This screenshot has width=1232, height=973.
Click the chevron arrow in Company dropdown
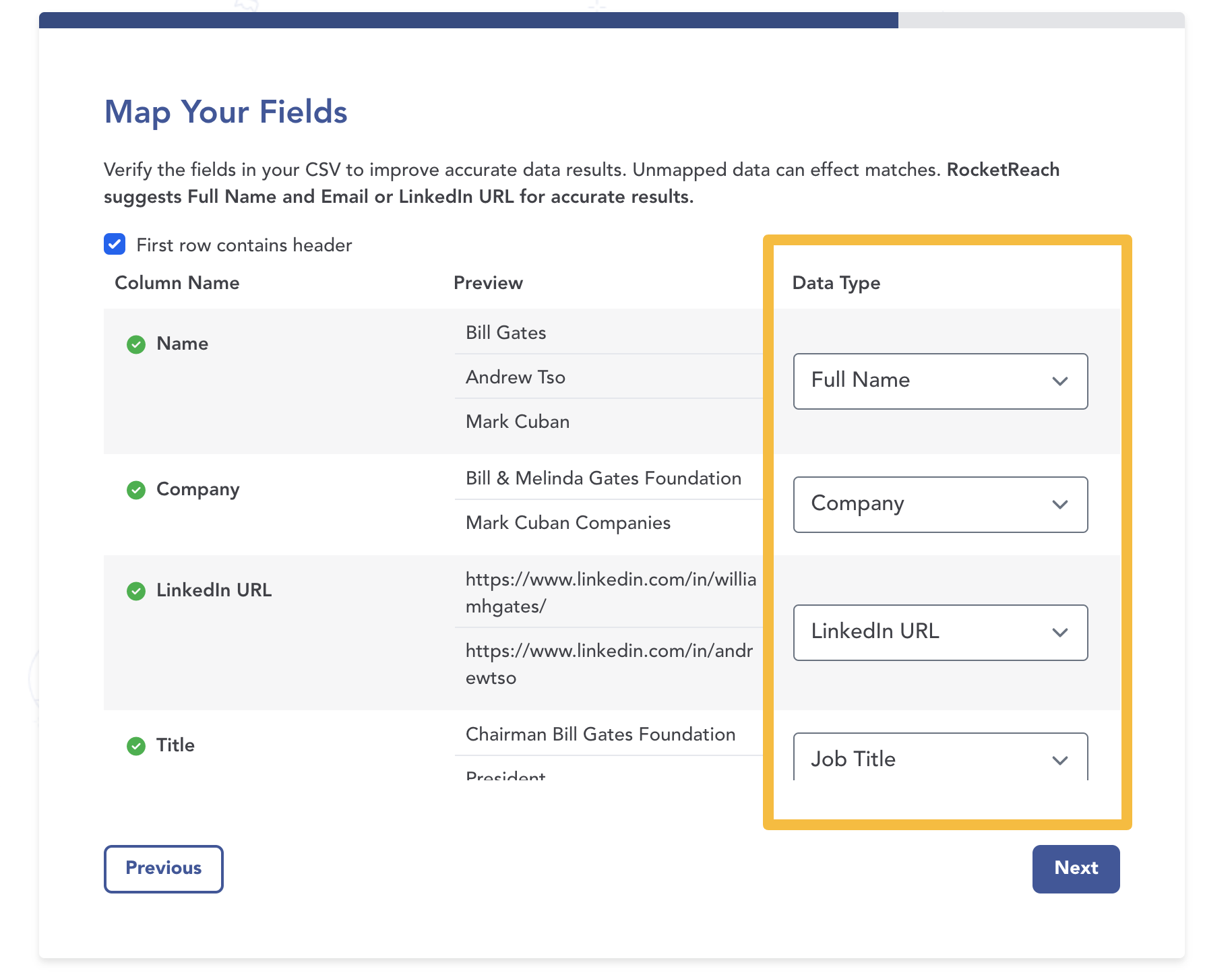1060,505
